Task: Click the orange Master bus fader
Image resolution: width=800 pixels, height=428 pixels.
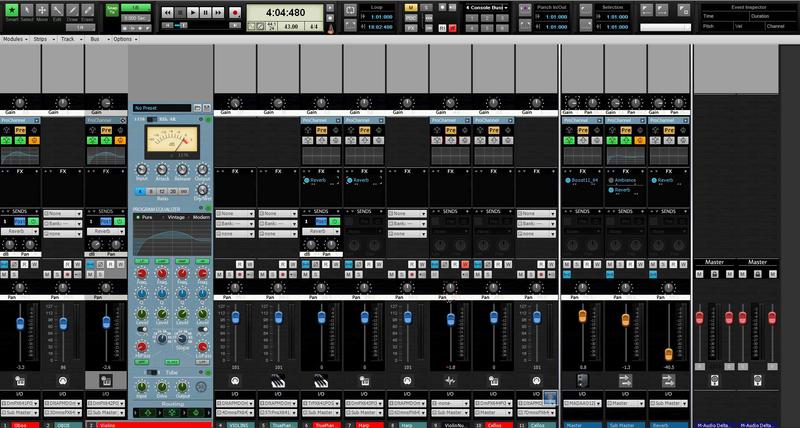Action: 582,316
